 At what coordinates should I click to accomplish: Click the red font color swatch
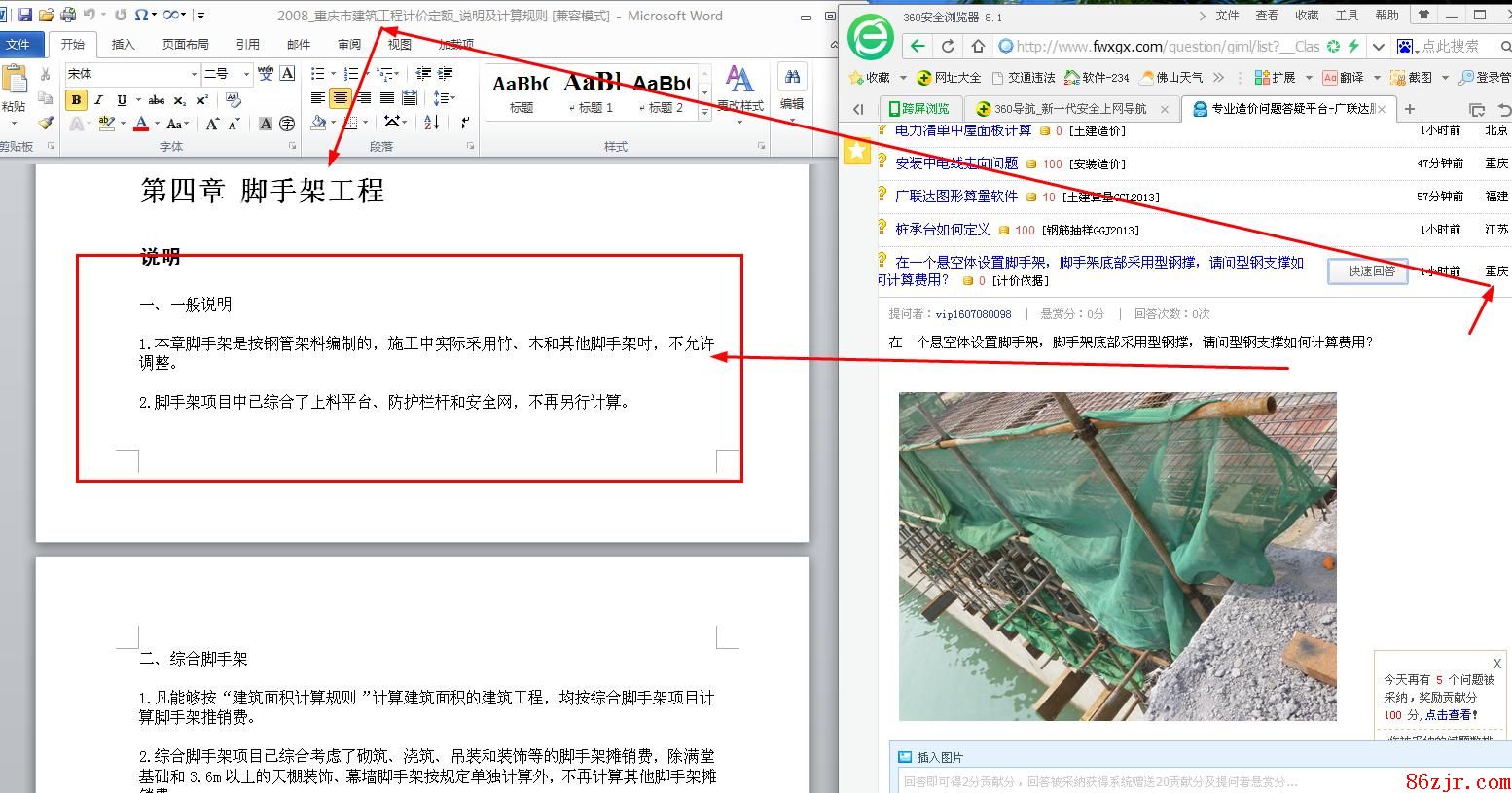[x=141, y=125]
